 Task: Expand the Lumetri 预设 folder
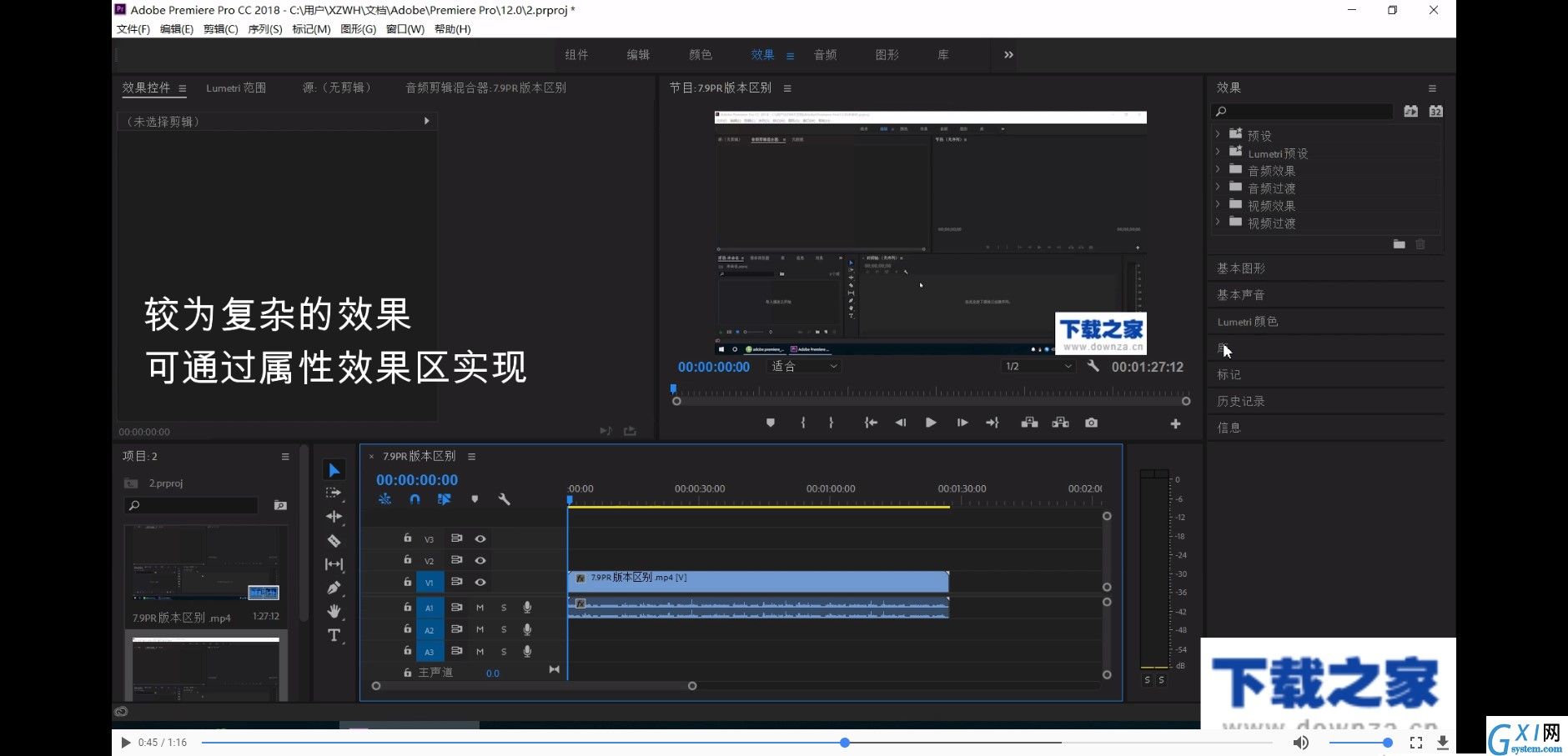click(x=1218, y=152)
